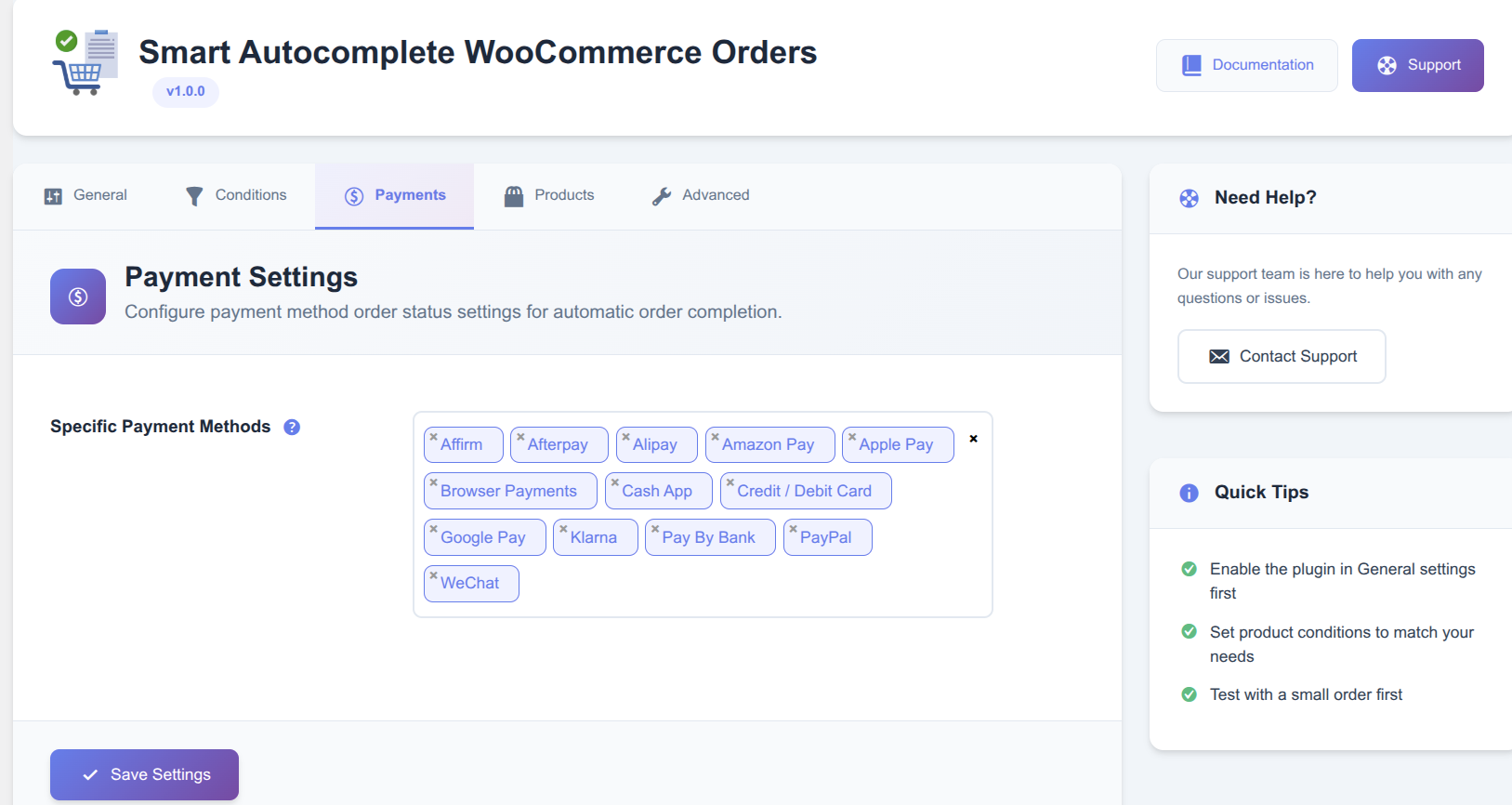Remove Afterpay from selected methods
1512x805 pixels.
(520, 437)
